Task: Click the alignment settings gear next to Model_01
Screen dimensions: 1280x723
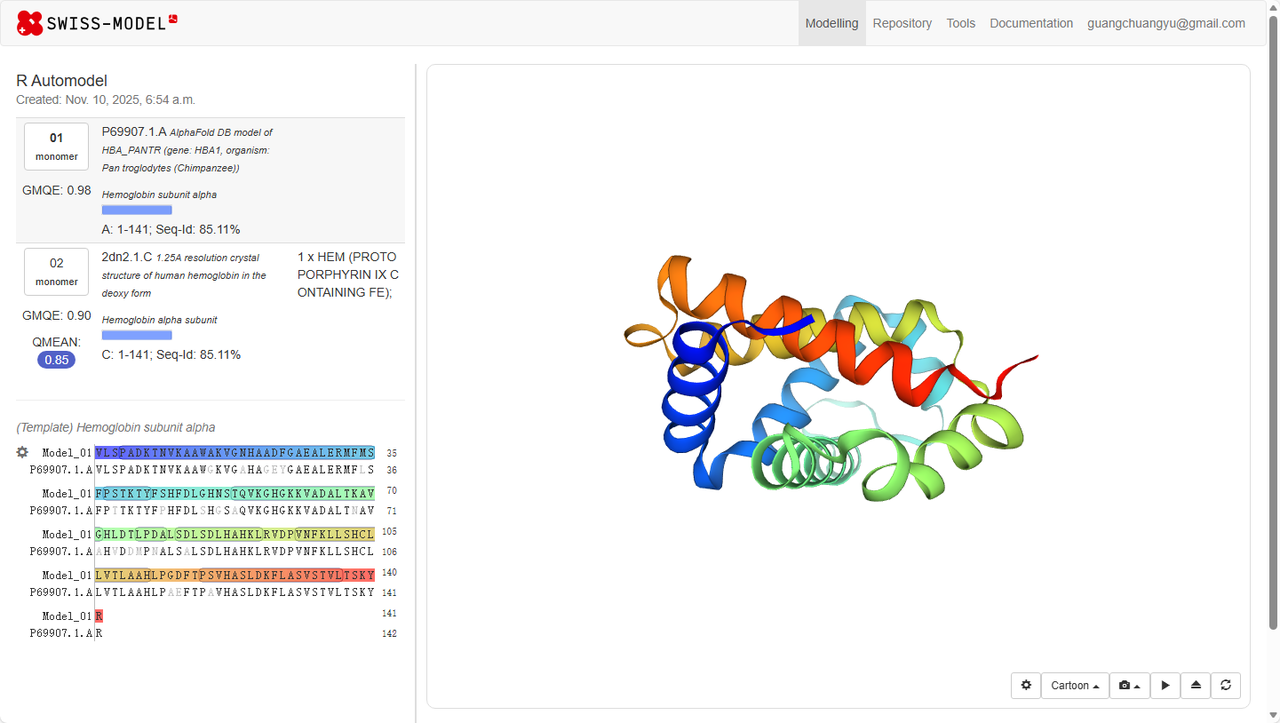Action: click(22, 452)
